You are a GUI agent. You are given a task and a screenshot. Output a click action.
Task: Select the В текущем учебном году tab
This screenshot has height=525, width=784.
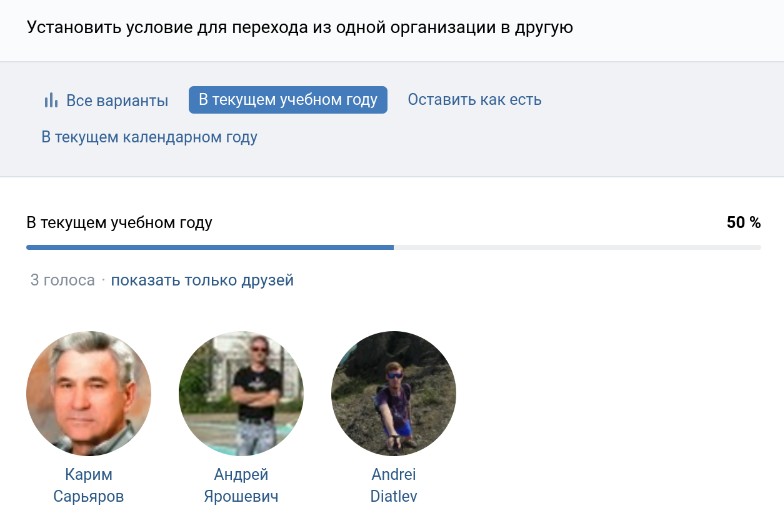(x=288, y=99)
